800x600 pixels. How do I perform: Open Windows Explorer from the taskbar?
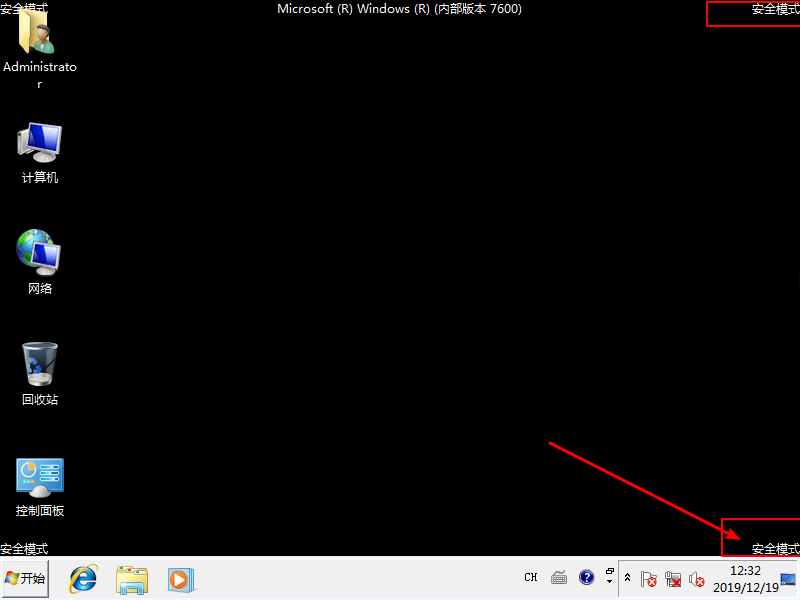[132, 578]
